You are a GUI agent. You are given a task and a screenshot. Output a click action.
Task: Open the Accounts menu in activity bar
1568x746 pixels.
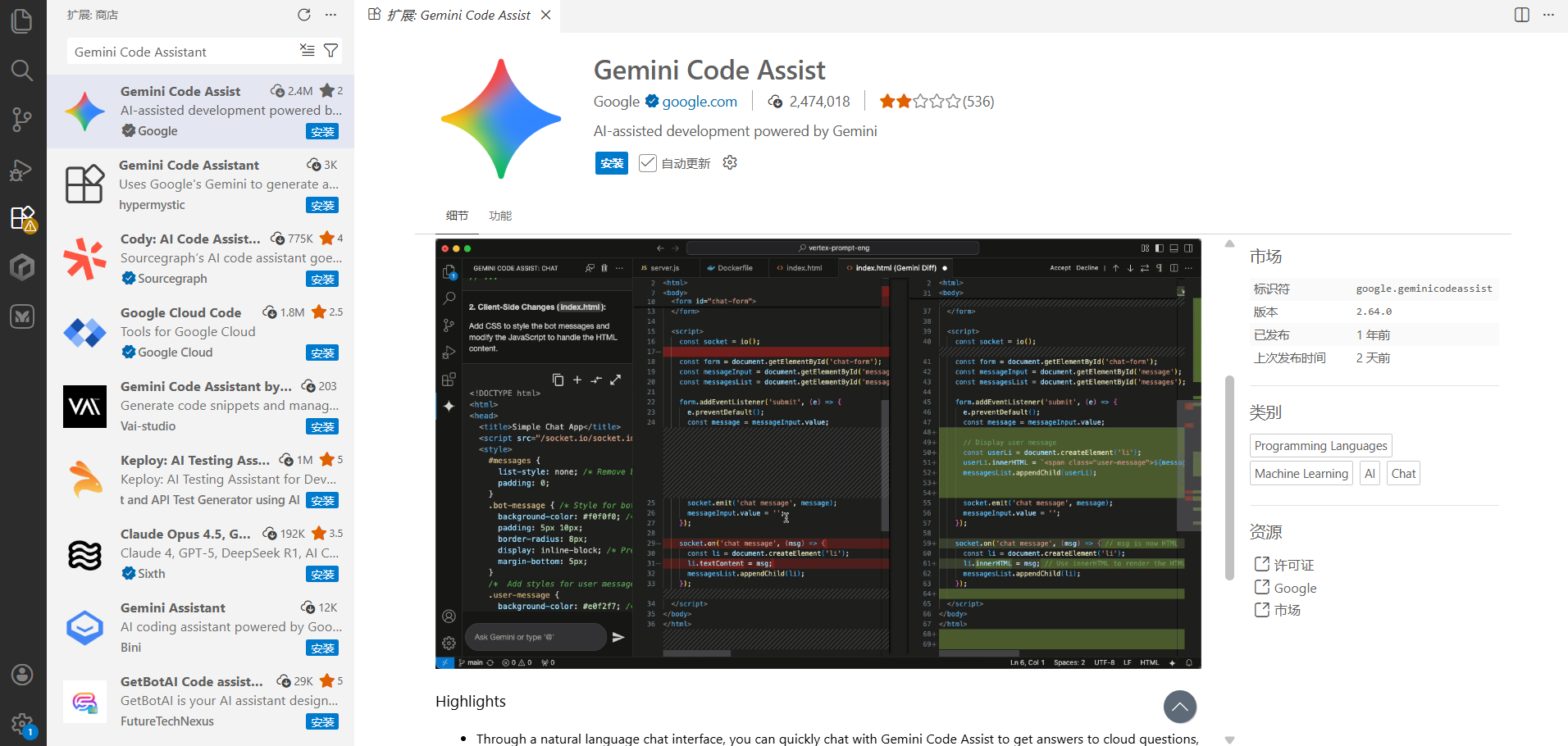[x=22, y=675]
